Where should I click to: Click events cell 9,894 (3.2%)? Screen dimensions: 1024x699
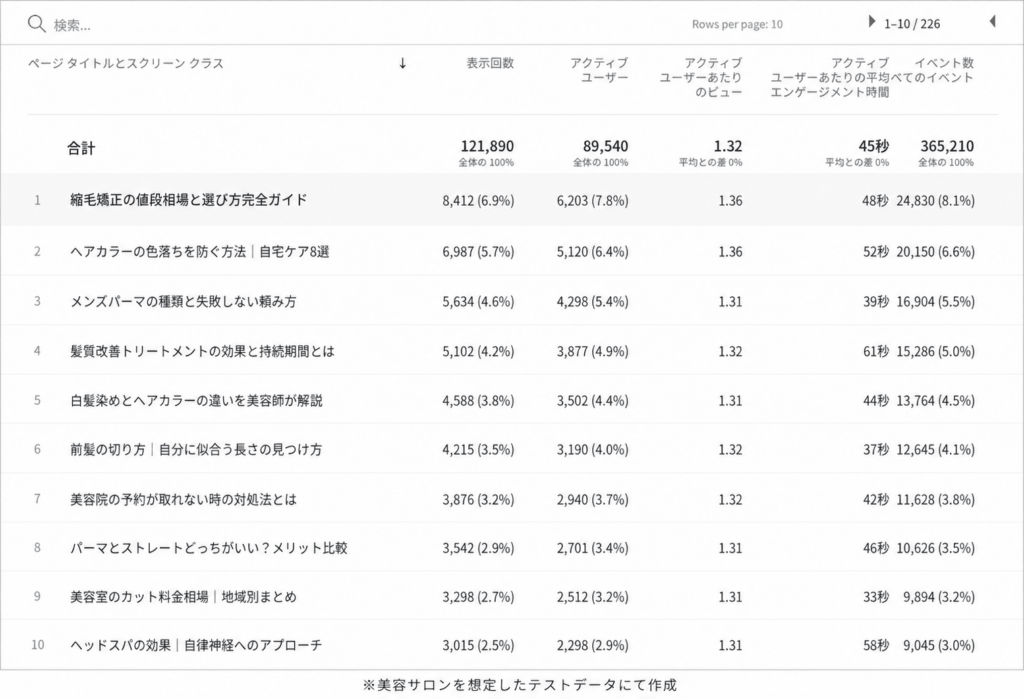(x=938, y=596)
